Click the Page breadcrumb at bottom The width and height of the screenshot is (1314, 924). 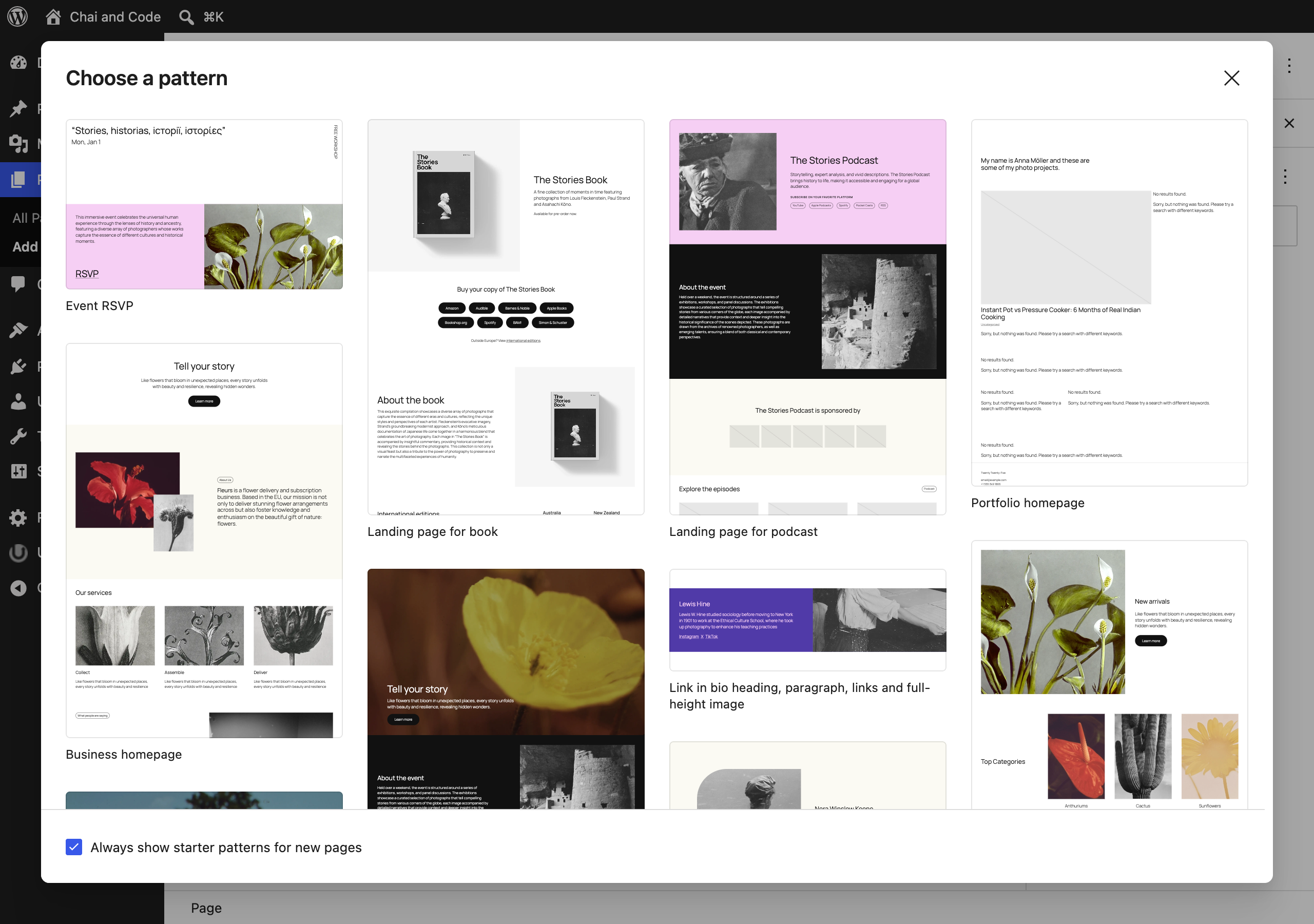(x=206, y=908)
